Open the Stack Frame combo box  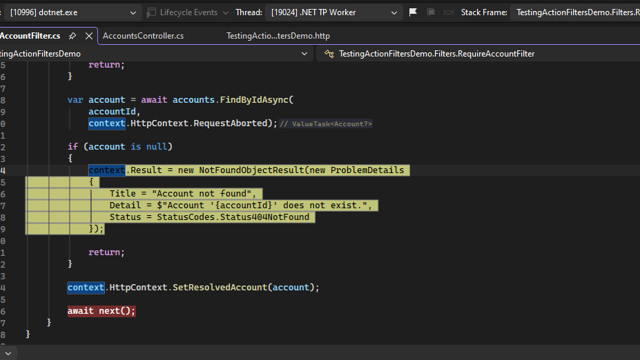point(576,12)
